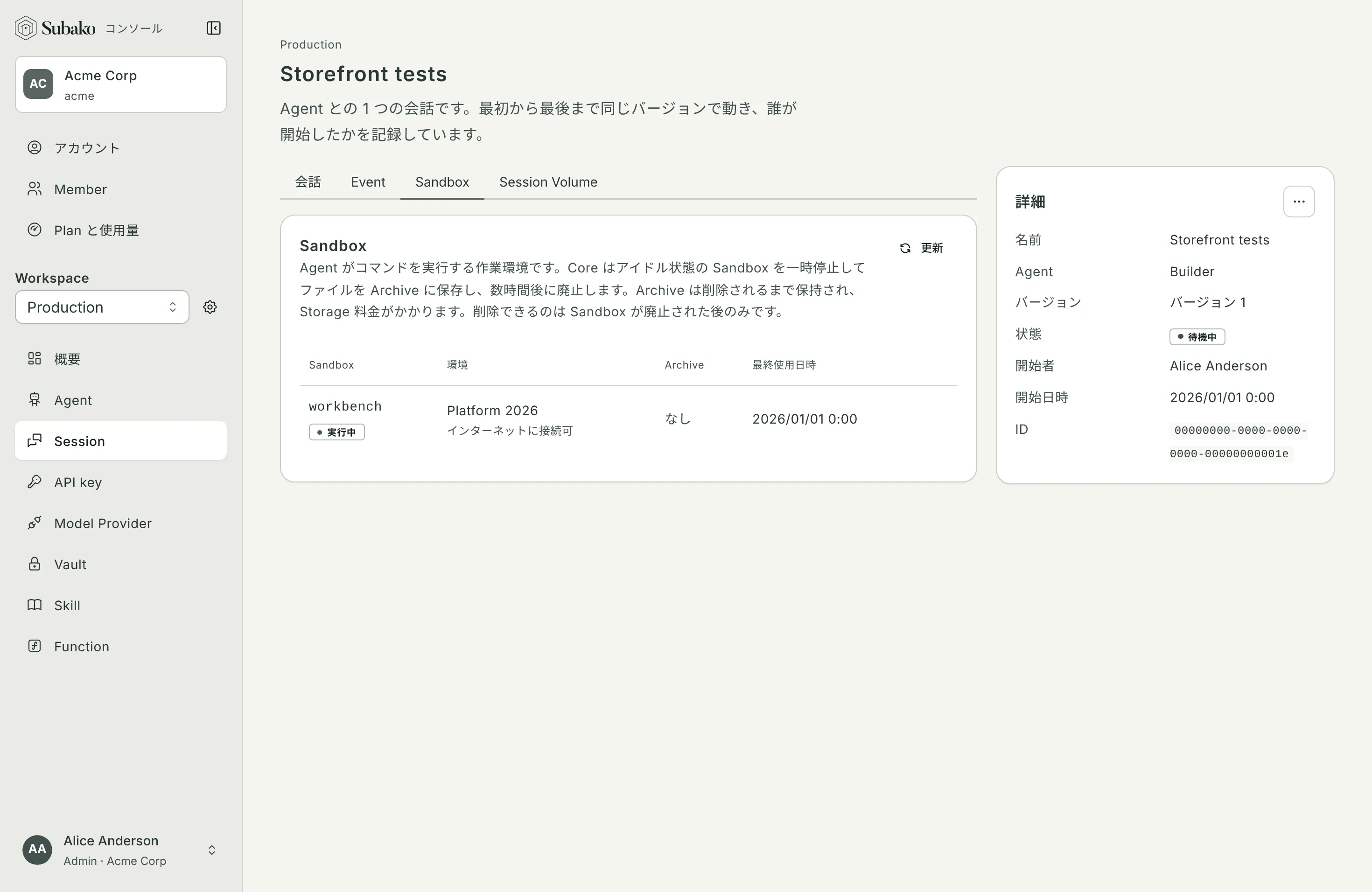This screenshot has width=1372, height=892.
Task: Click the 概要 dashboard icon
Action: click(35, 358)
